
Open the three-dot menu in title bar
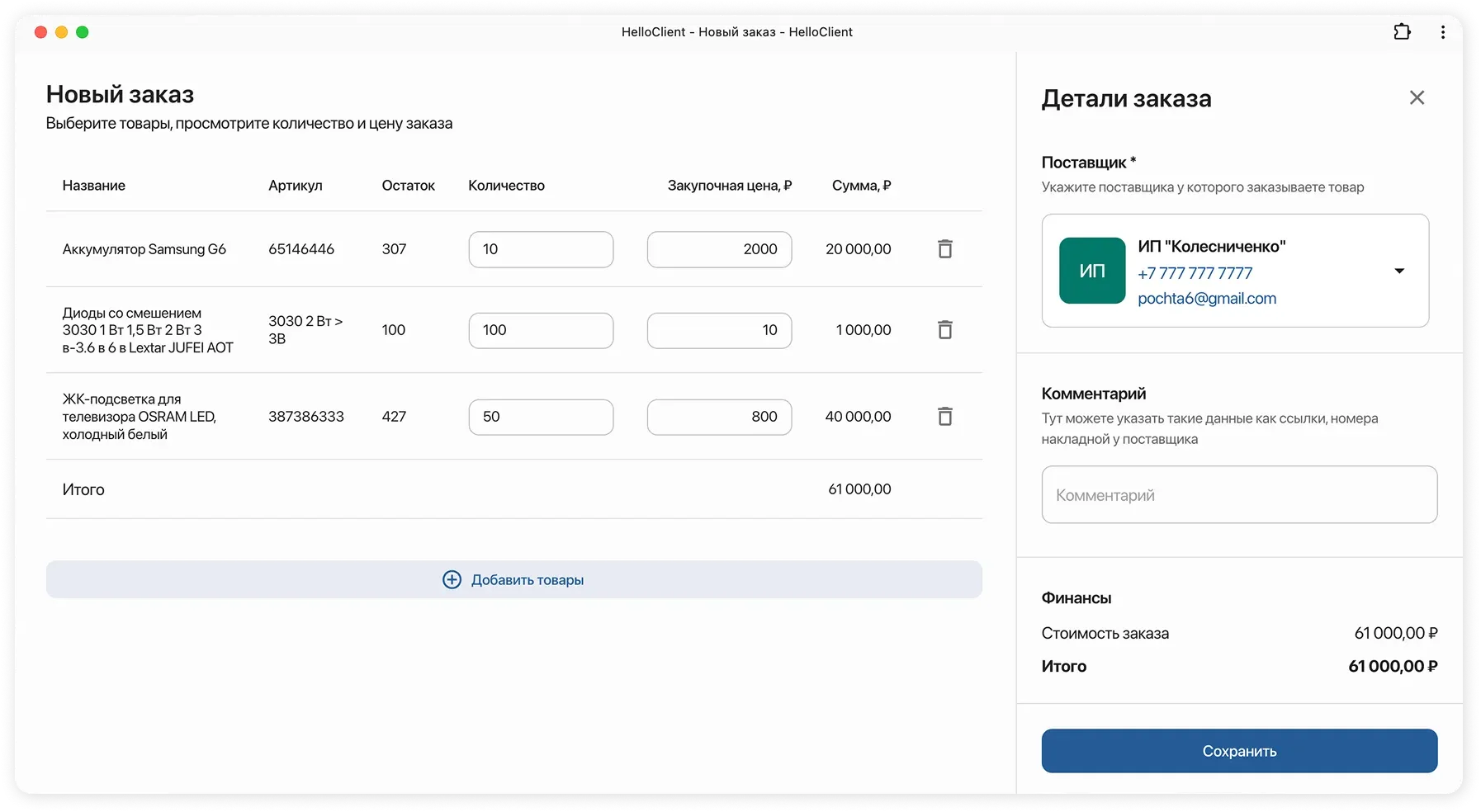click(1442, 32)
